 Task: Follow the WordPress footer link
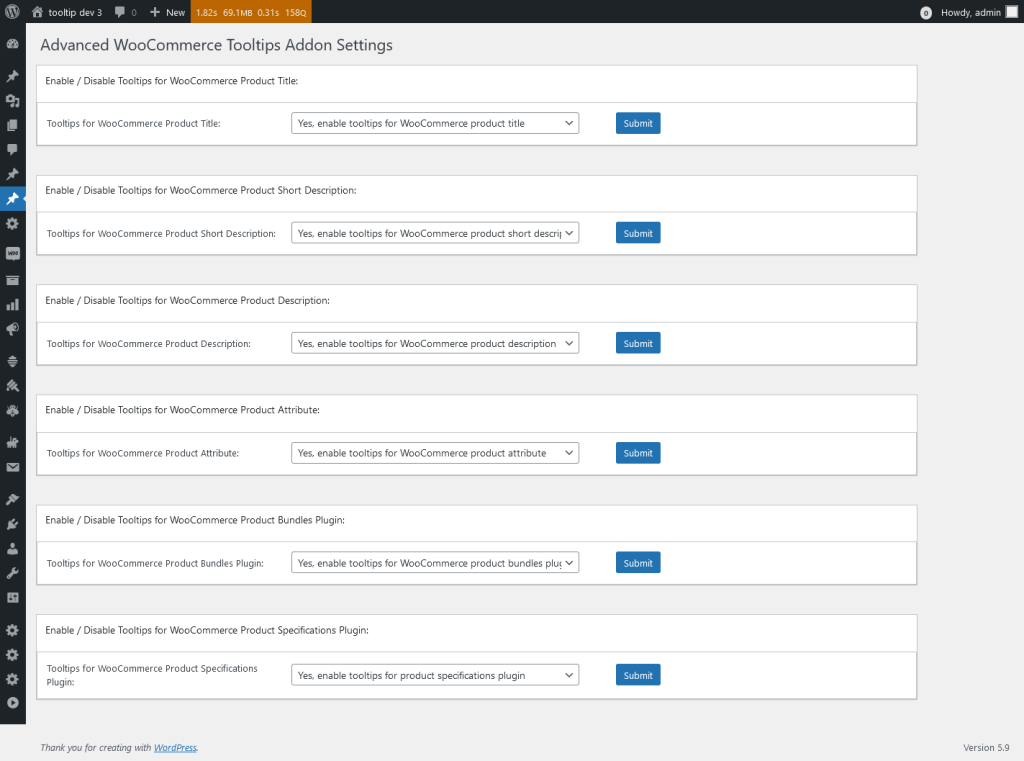(x=175, y=748)
